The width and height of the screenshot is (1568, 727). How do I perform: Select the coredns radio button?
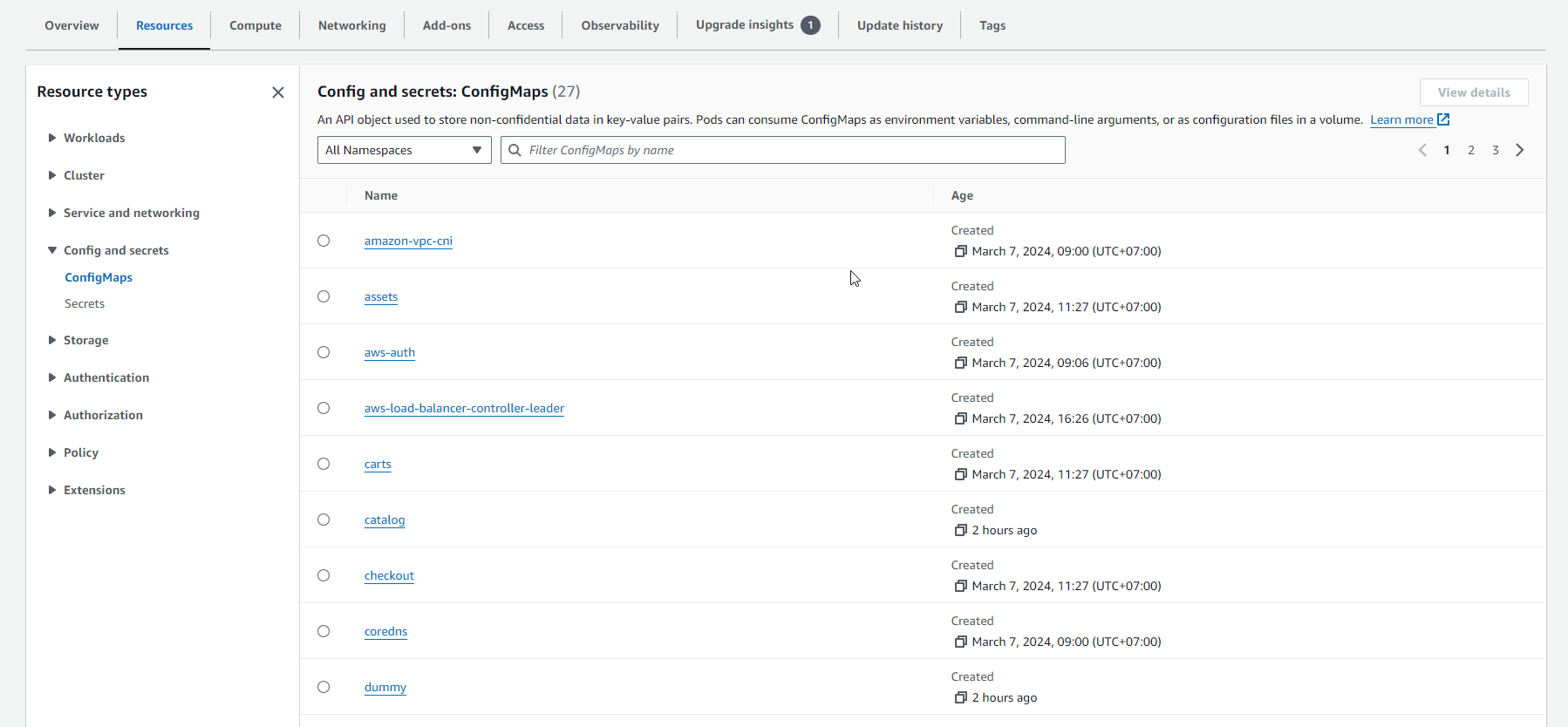click(324, 631)
